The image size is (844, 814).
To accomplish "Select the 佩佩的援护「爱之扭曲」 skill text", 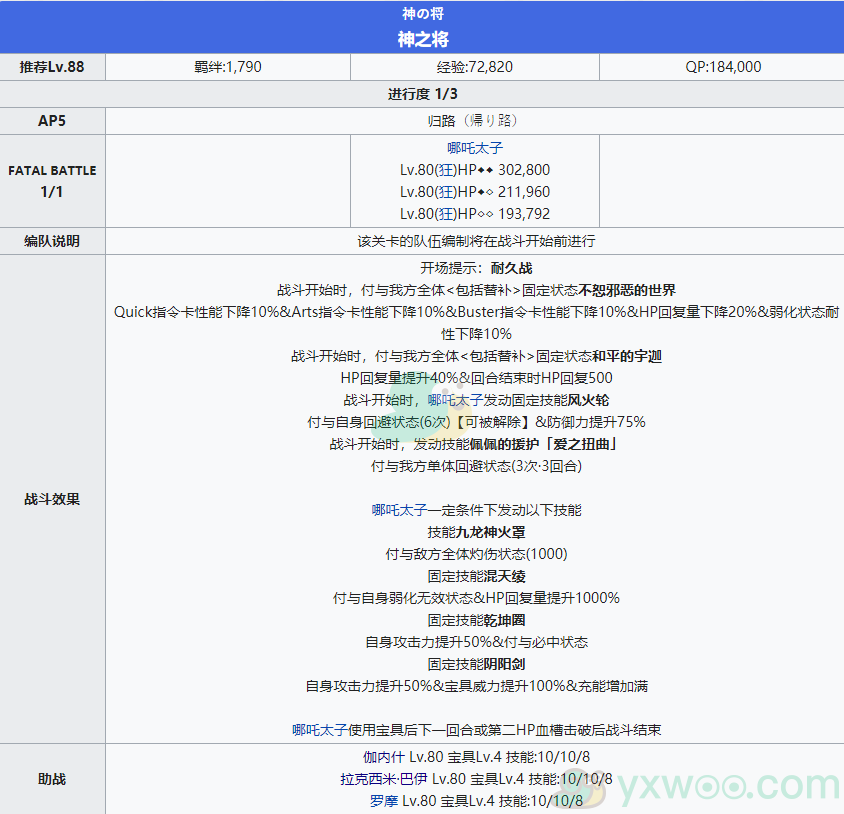I will (543, 444).
